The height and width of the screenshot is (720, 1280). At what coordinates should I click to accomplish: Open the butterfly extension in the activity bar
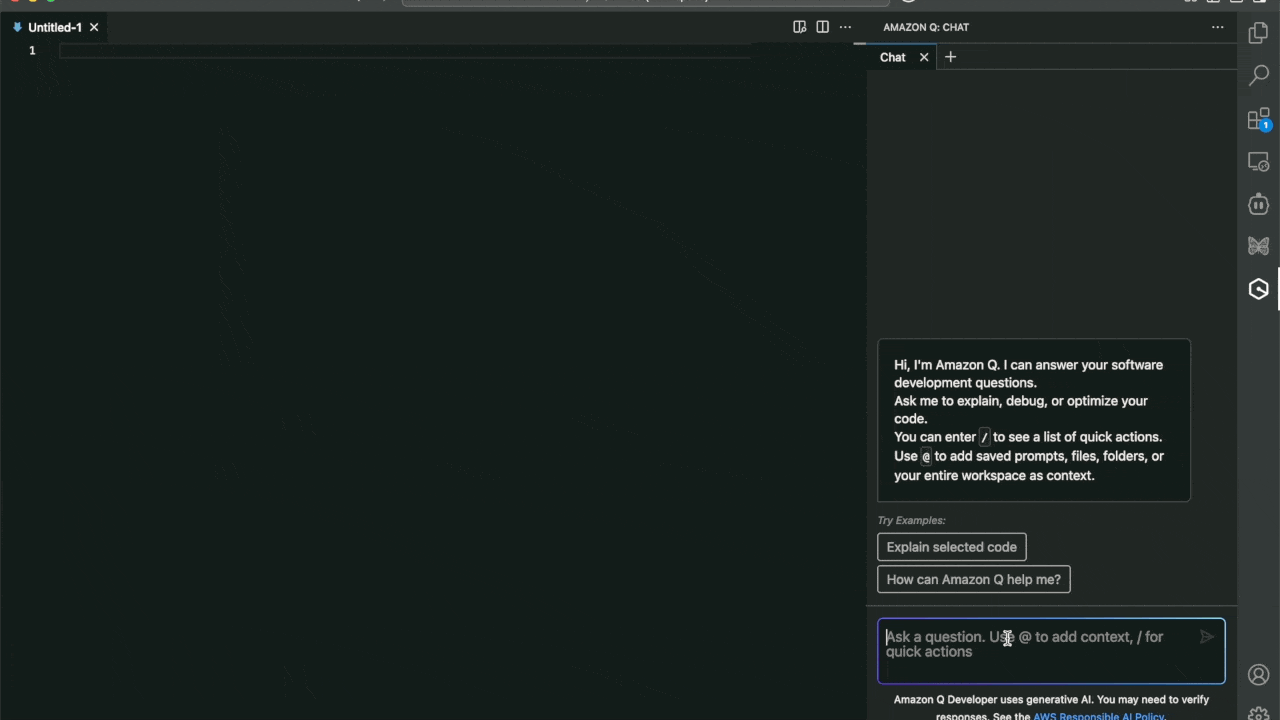click(x=1258, y=246)
